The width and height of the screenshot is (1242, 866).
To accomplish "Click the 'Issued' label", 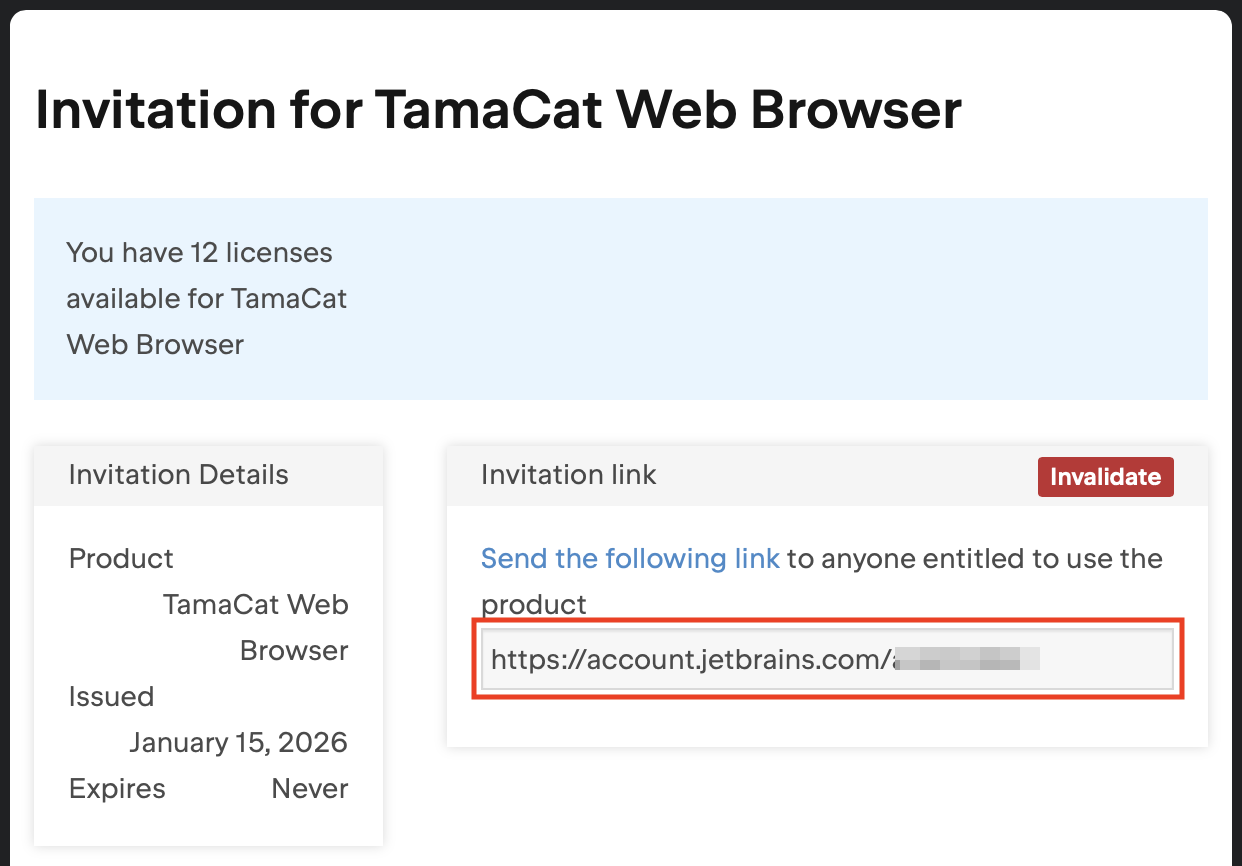I will (x=111, y=696).
